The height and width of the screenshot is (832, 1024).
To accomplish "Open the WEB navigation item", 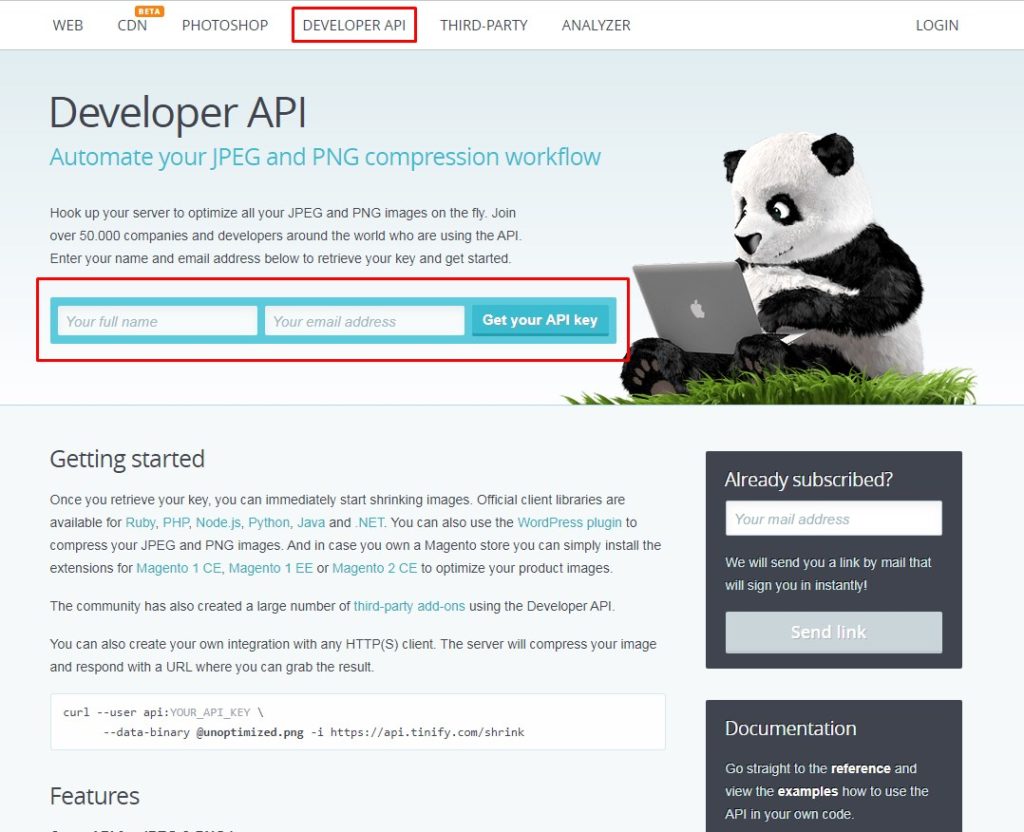I will pyautogui.click(x=67, y=25).
